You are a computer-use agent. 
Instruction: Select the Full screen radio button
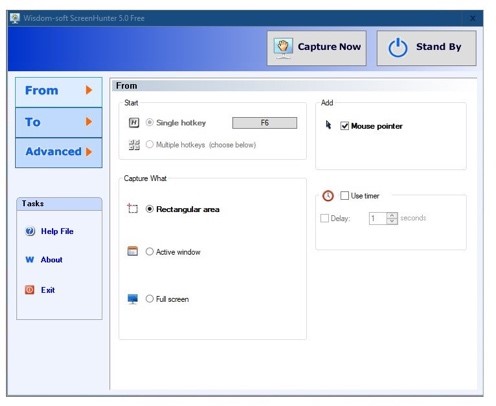click(x=149, y=299)
